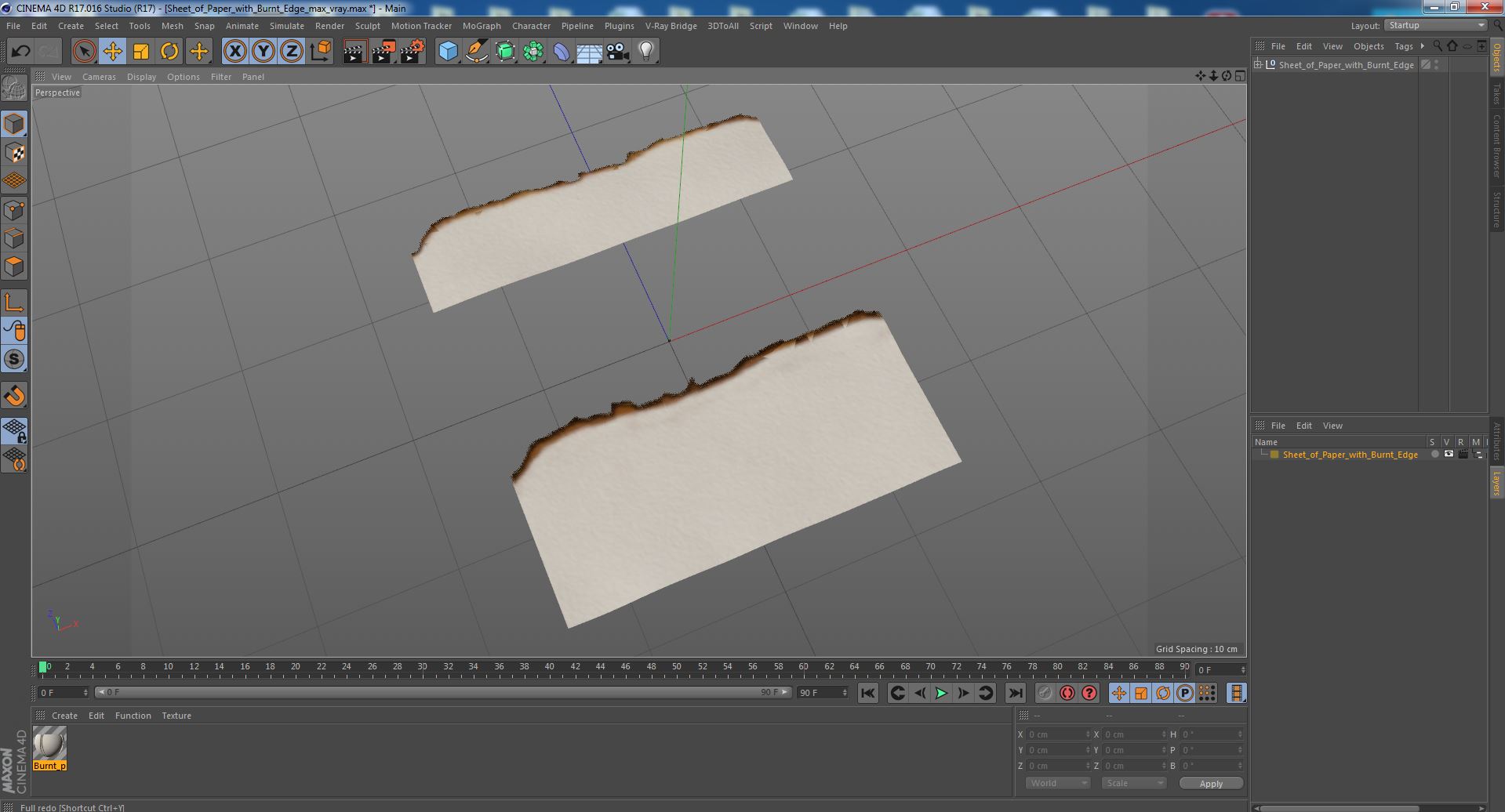
Task: Open the V-Ray Bridge menu
Action: 671,26
